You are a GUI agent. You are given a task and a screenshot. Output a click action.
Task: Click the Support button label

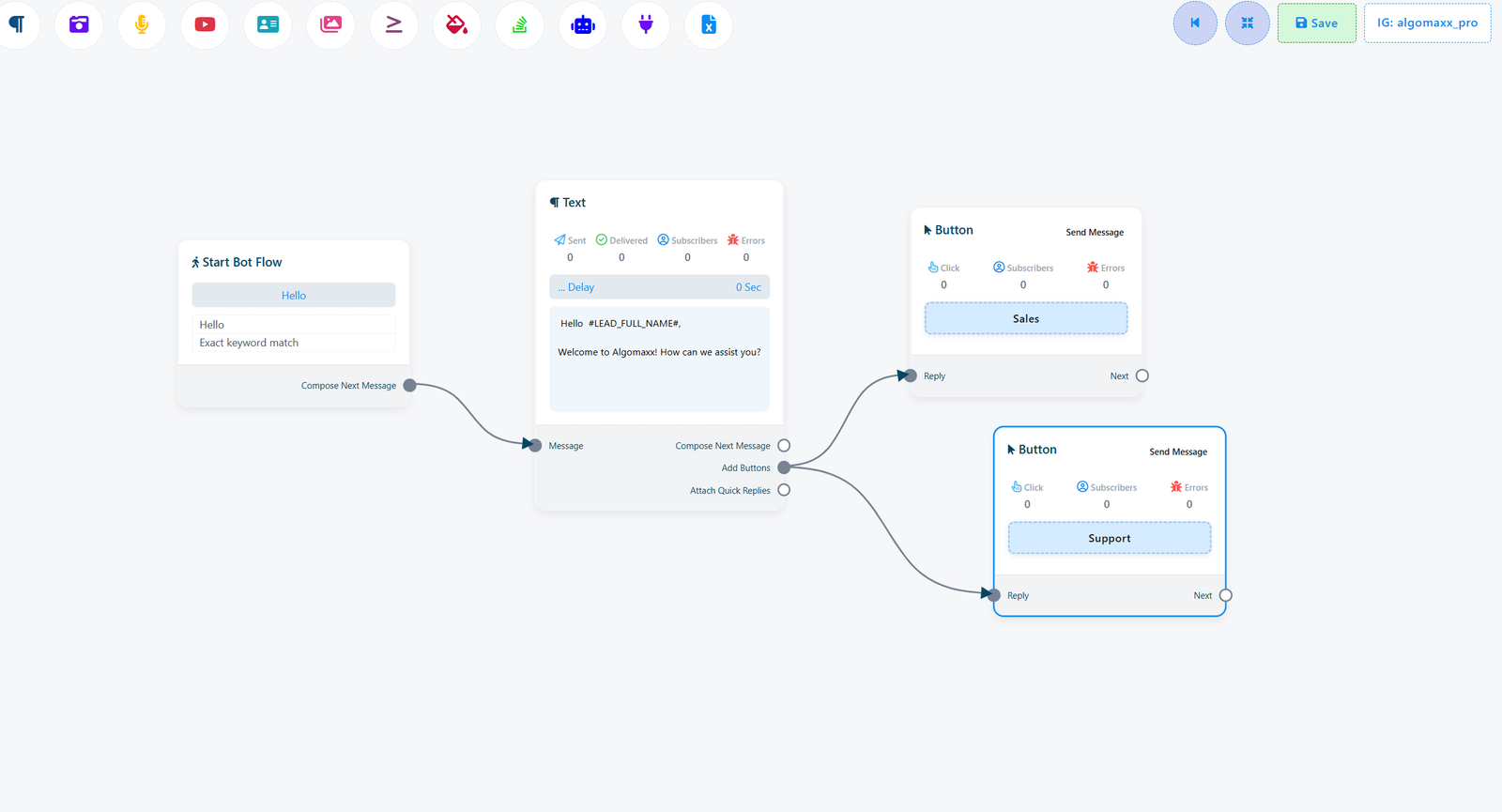(1110, 538)
